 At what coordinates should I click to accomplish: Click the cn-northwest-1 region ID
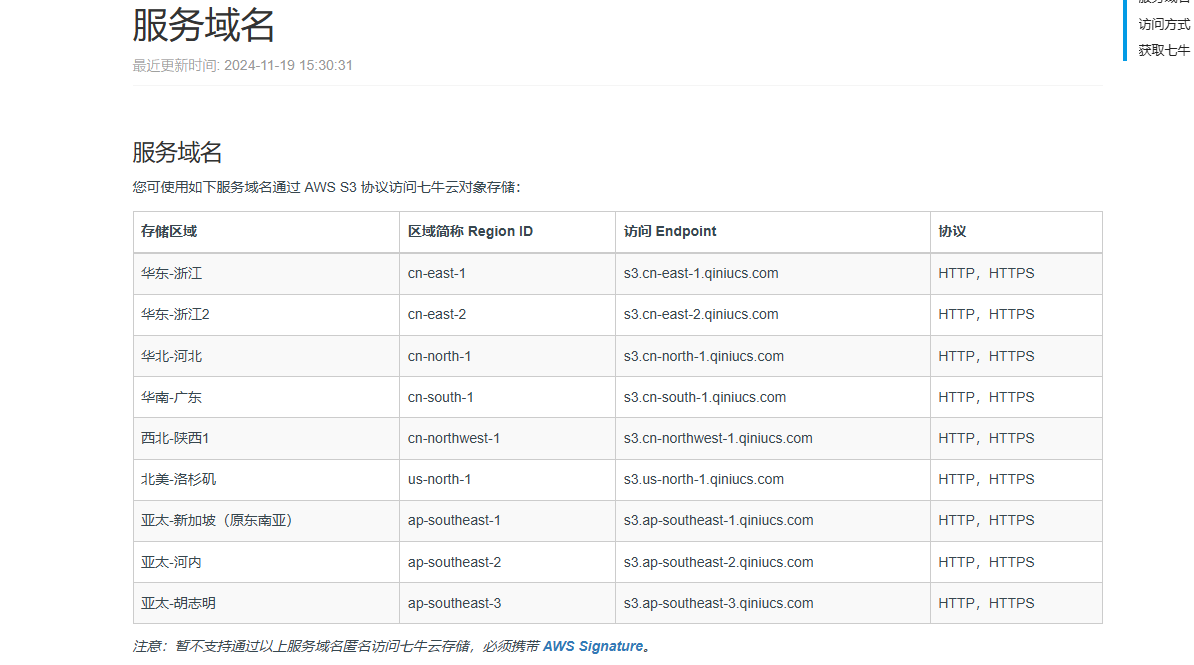click(x=454, y=439)
